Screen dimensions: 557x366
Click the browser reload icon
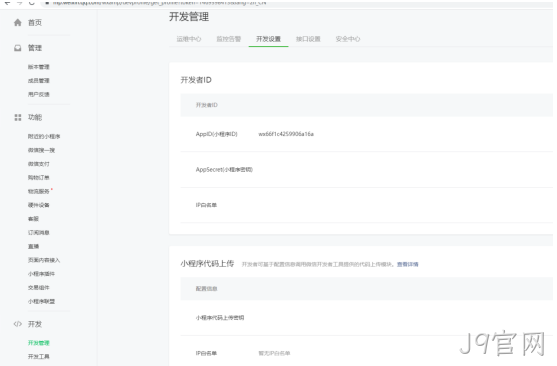(32, 2)
